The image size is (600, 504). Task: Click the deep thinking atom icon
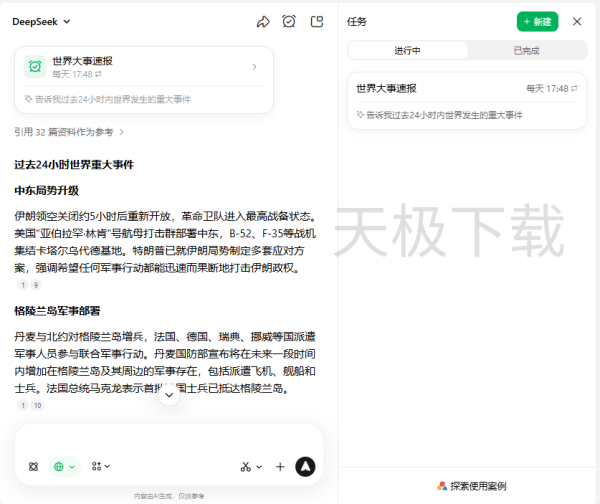click(x=33, y=466)
